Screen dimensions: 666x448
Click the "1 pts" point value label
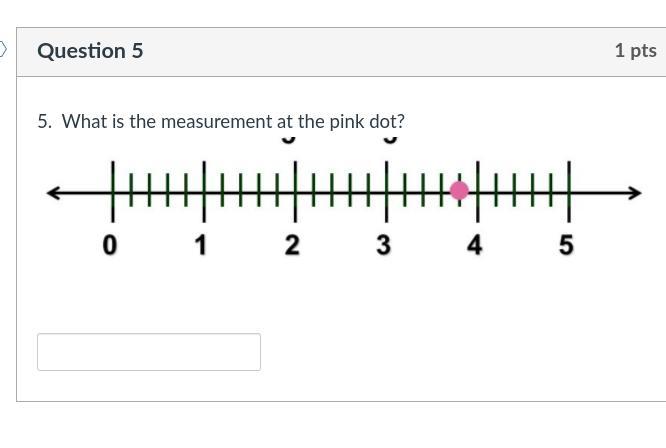[x=635, y=51]
